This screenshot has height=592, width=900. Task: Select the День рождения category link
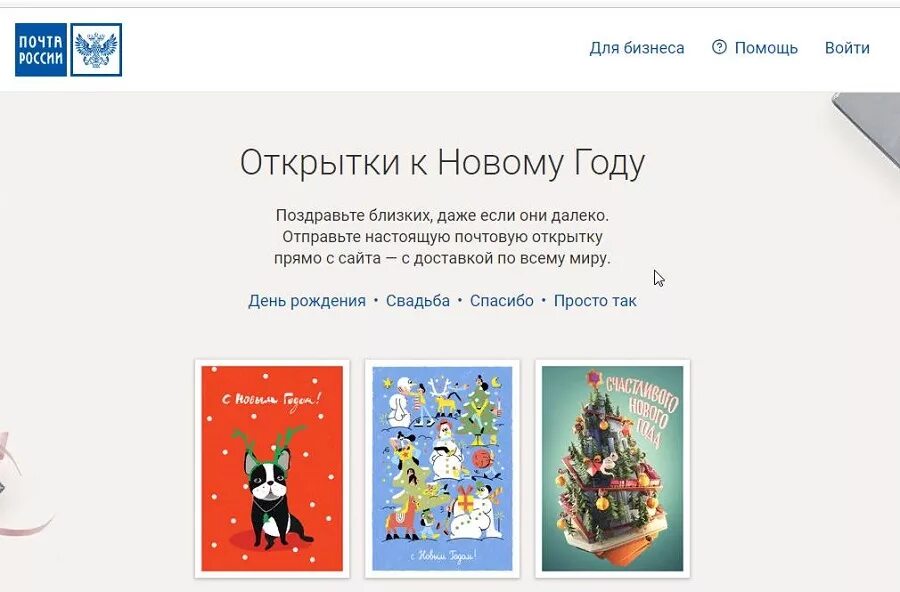307,301
